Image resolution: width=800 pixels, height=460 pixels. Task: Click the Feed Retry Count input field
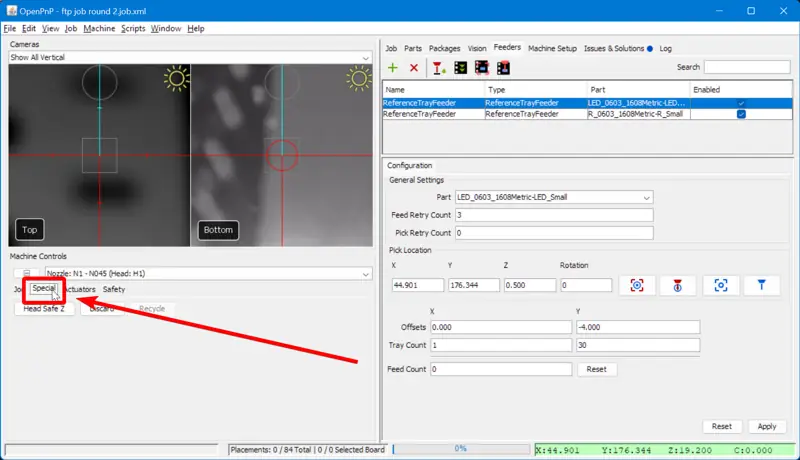[553, 215]
